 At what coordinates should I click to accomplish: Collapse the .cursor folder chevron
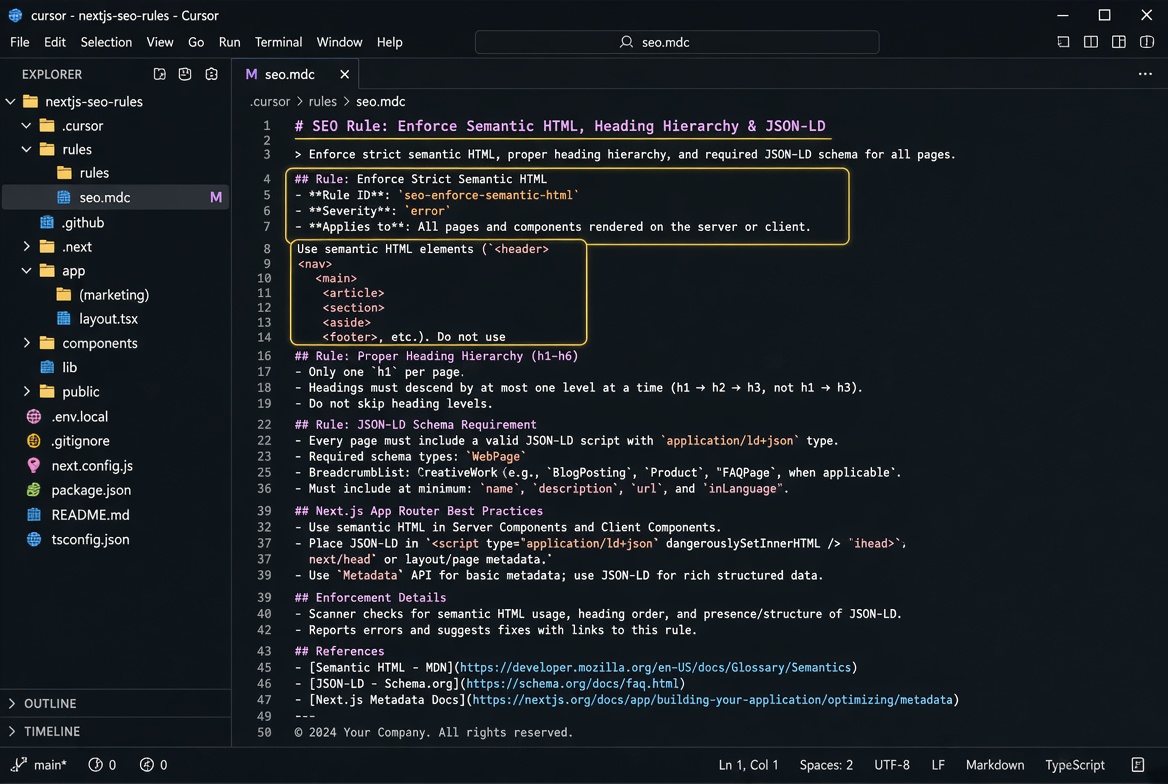pos(27,125)
